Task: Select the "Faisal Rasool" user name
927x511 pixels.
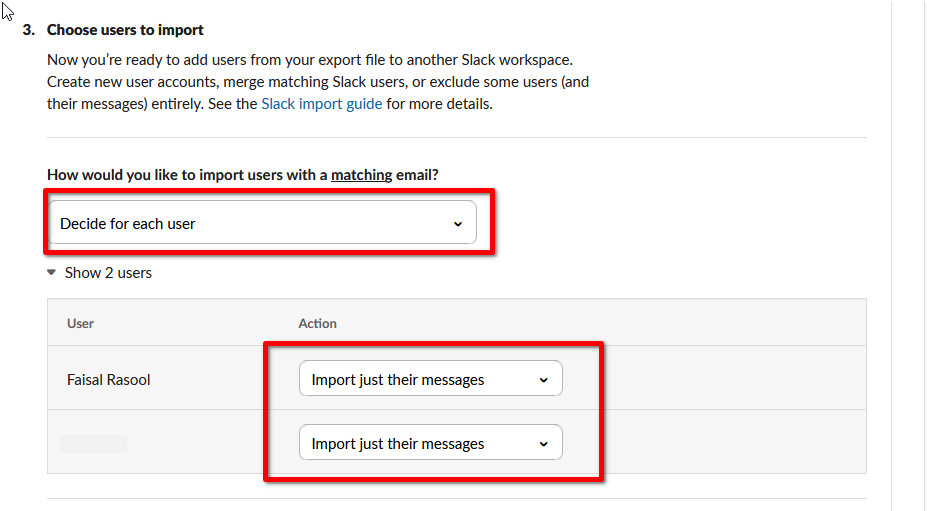Action: pyautogui.click(x=109, y=380)
